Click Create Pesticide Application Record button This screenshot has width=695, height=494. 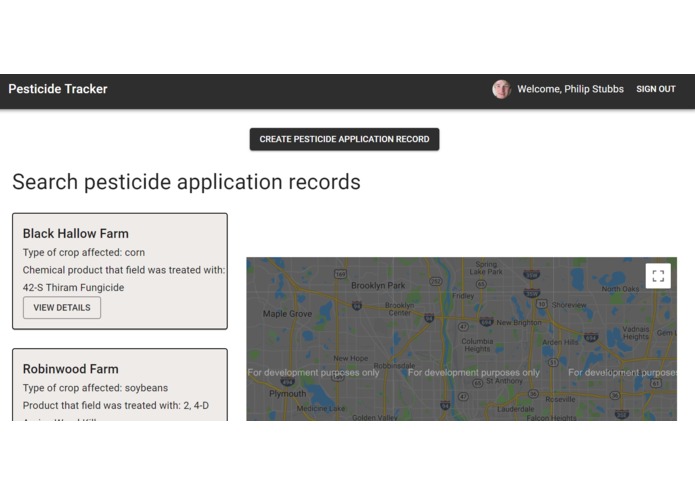pyautogui.click(x=344, y=139)
